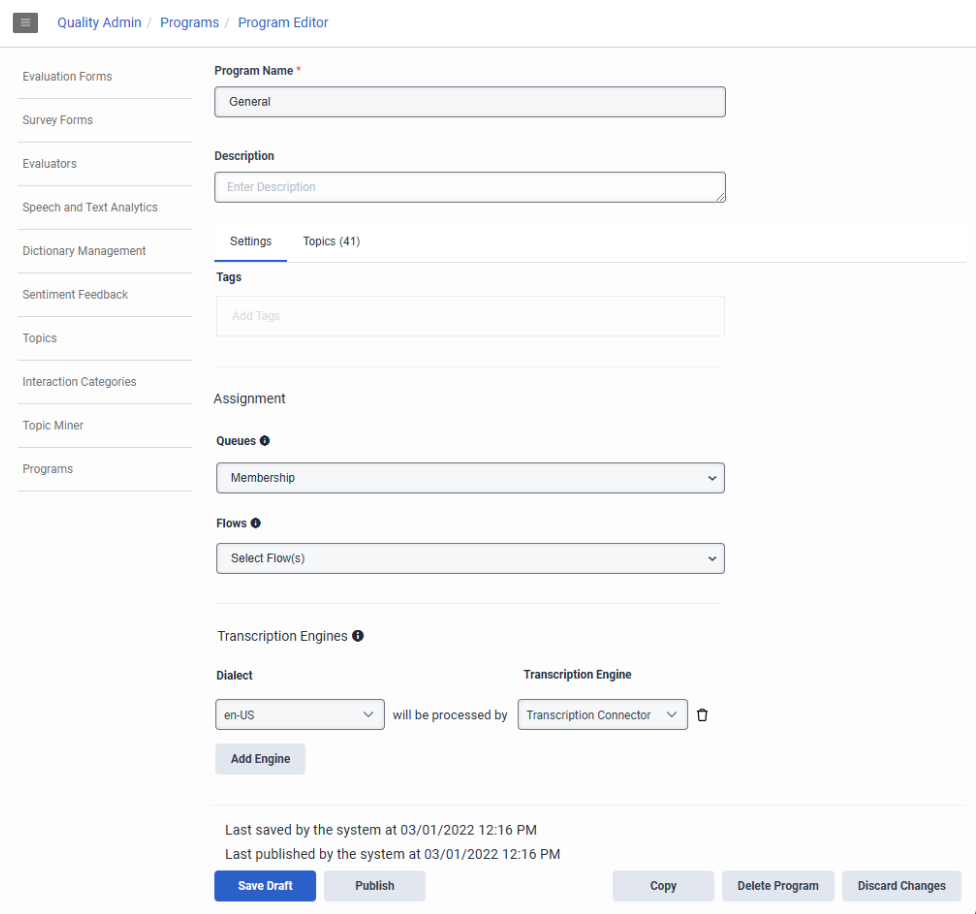
Task: Select the Settings tab
Action: (251, 241)
